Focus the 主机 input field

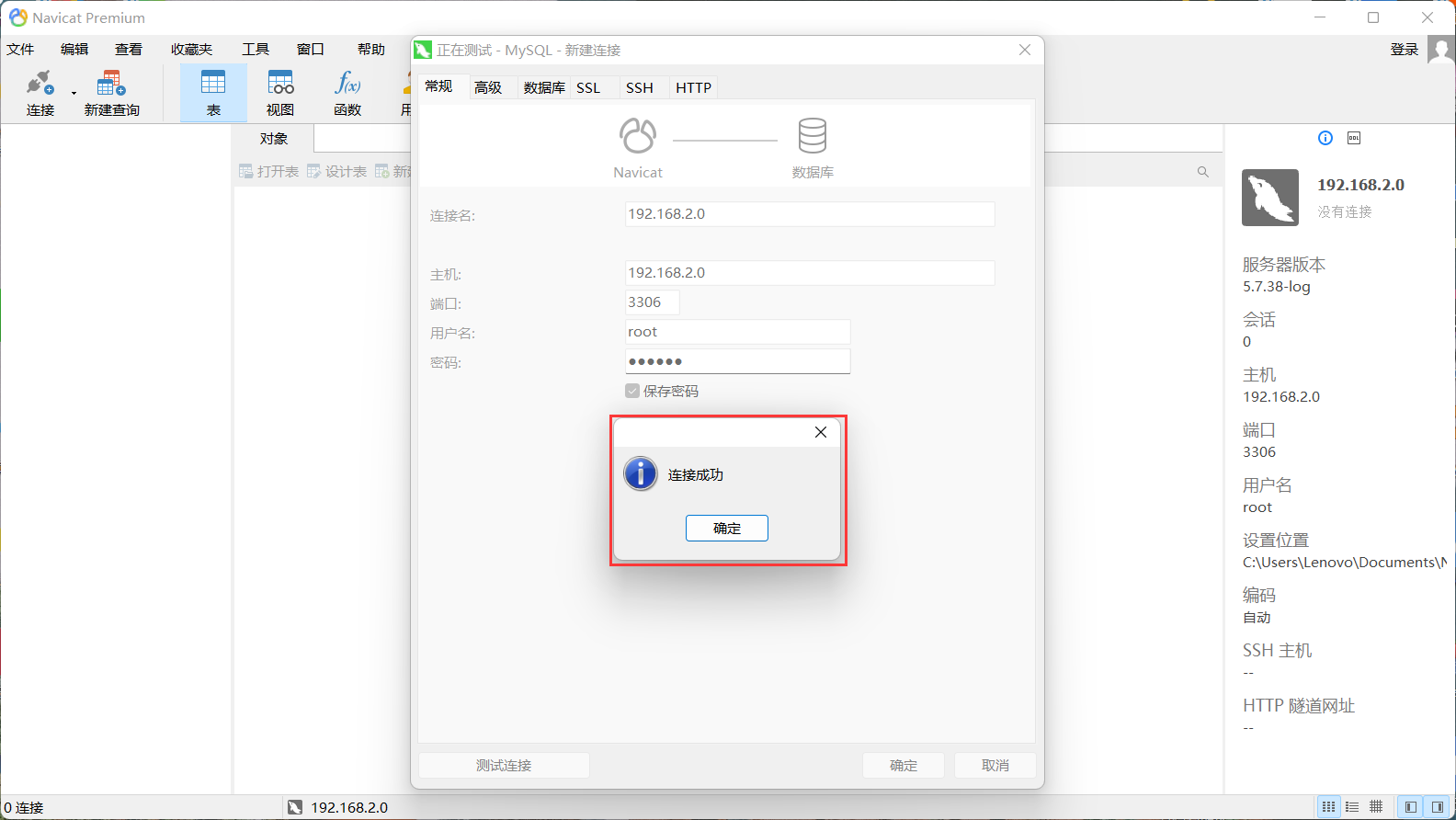[810, 273]
